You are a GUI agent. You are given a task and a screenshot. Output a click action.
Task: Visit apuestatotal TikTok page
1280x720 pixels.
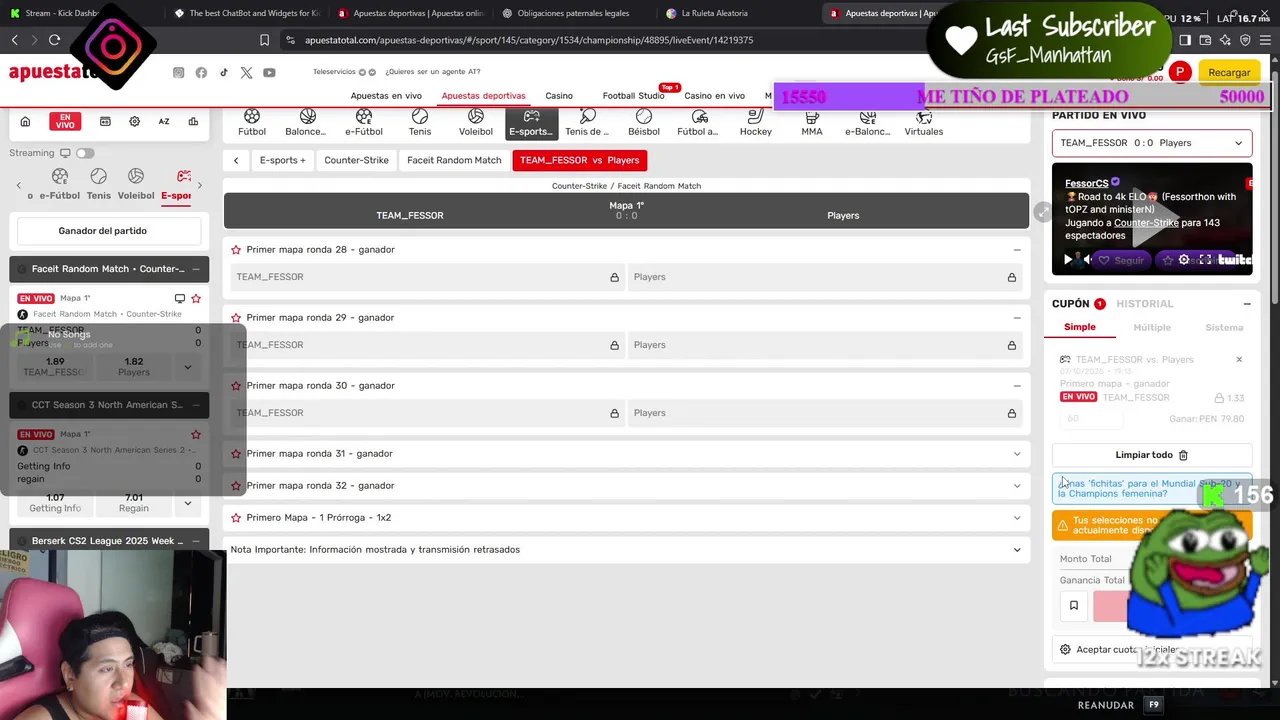click(224, 73)
